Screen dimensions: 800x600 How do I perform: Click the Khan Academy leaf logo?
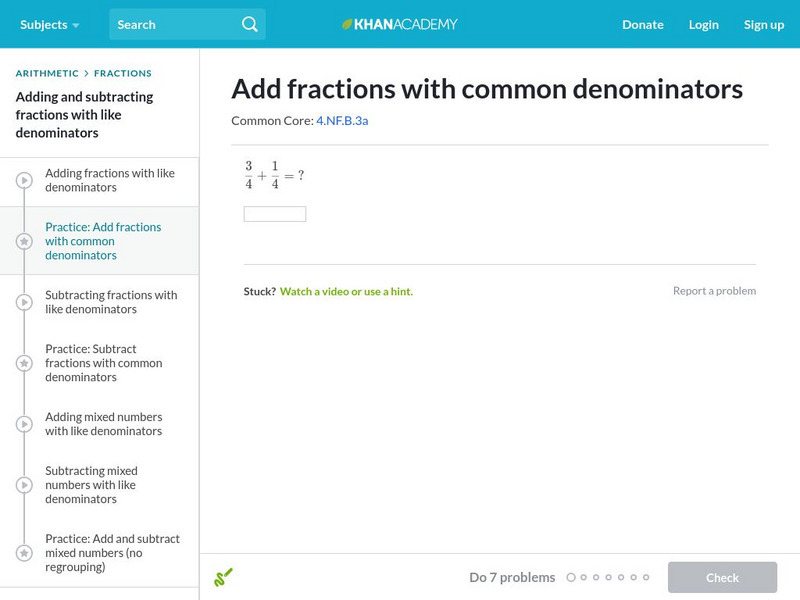pos(347,24)
